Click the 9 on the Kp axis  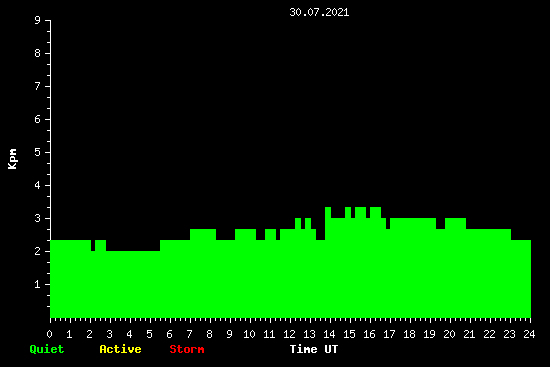point(38,21)
